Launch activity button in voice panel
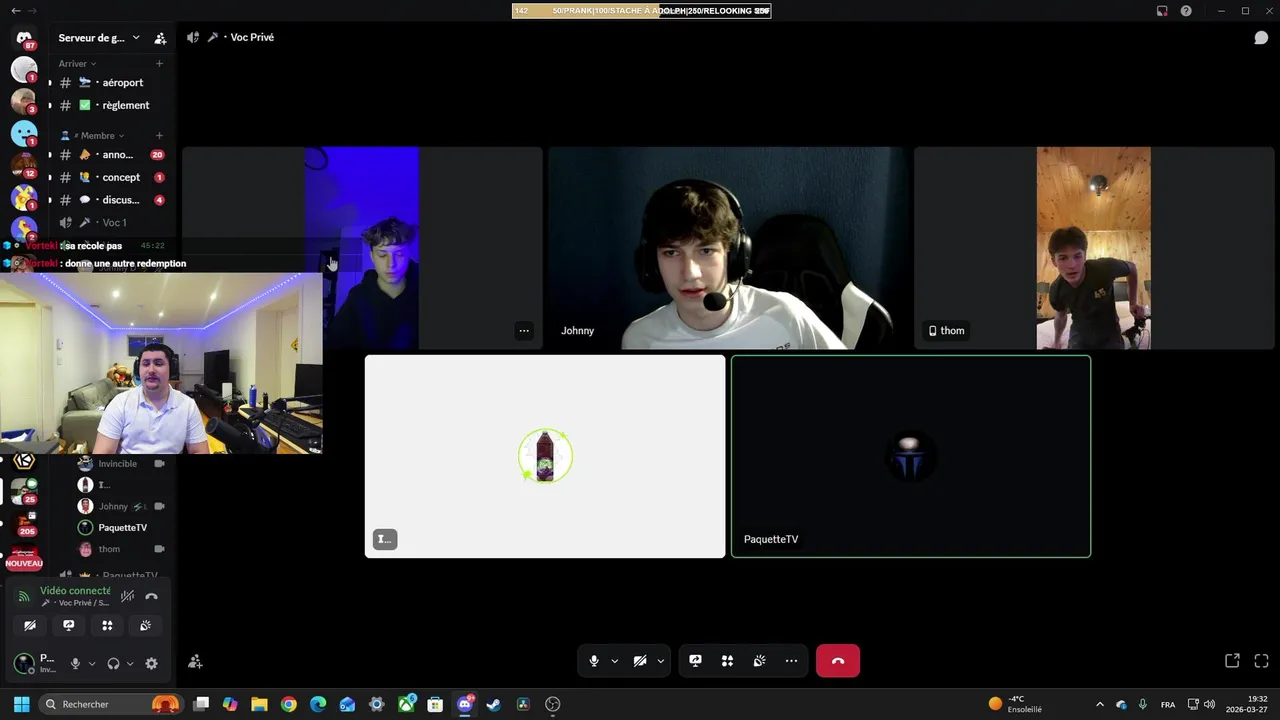Screen dimensions: 1280x720 (x=107, y=625)
